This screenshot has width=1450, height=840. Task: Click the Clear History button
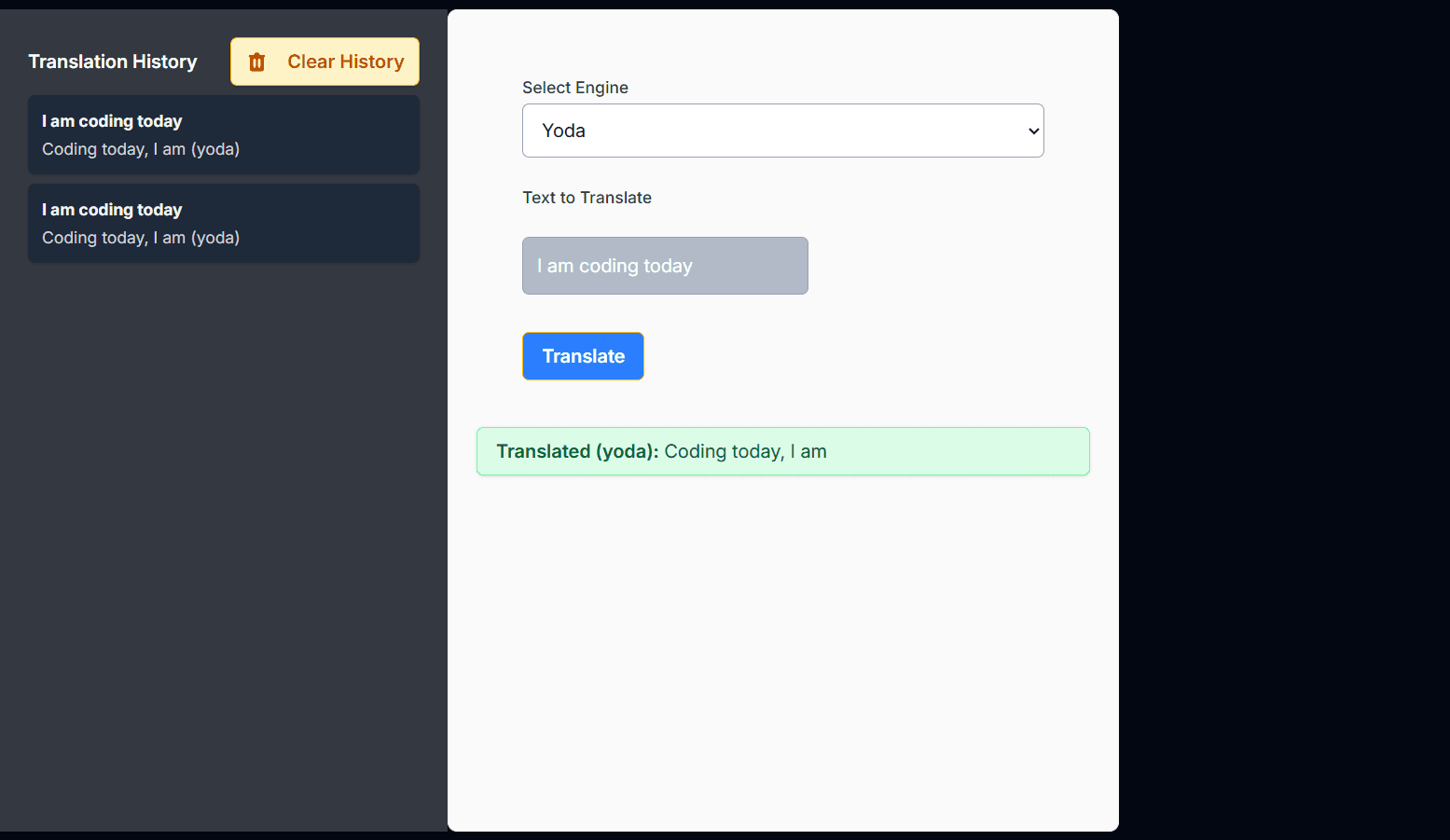pos(325,62)
